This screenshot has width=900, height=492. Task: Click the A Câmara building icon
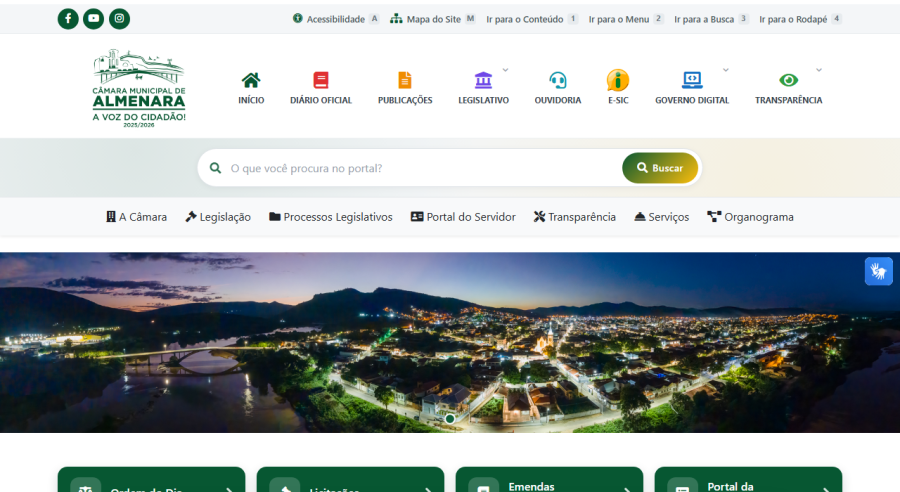click(x=111, y=216)
